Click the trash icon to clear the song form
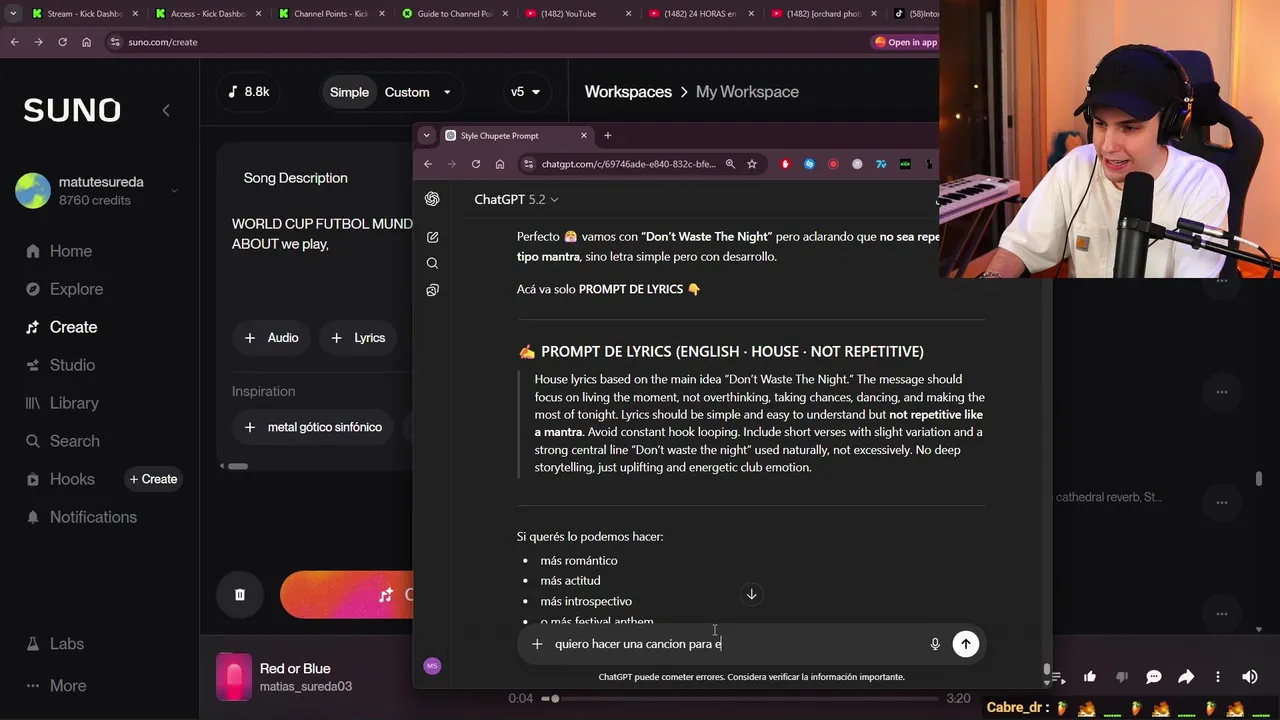 pos(240,595)
